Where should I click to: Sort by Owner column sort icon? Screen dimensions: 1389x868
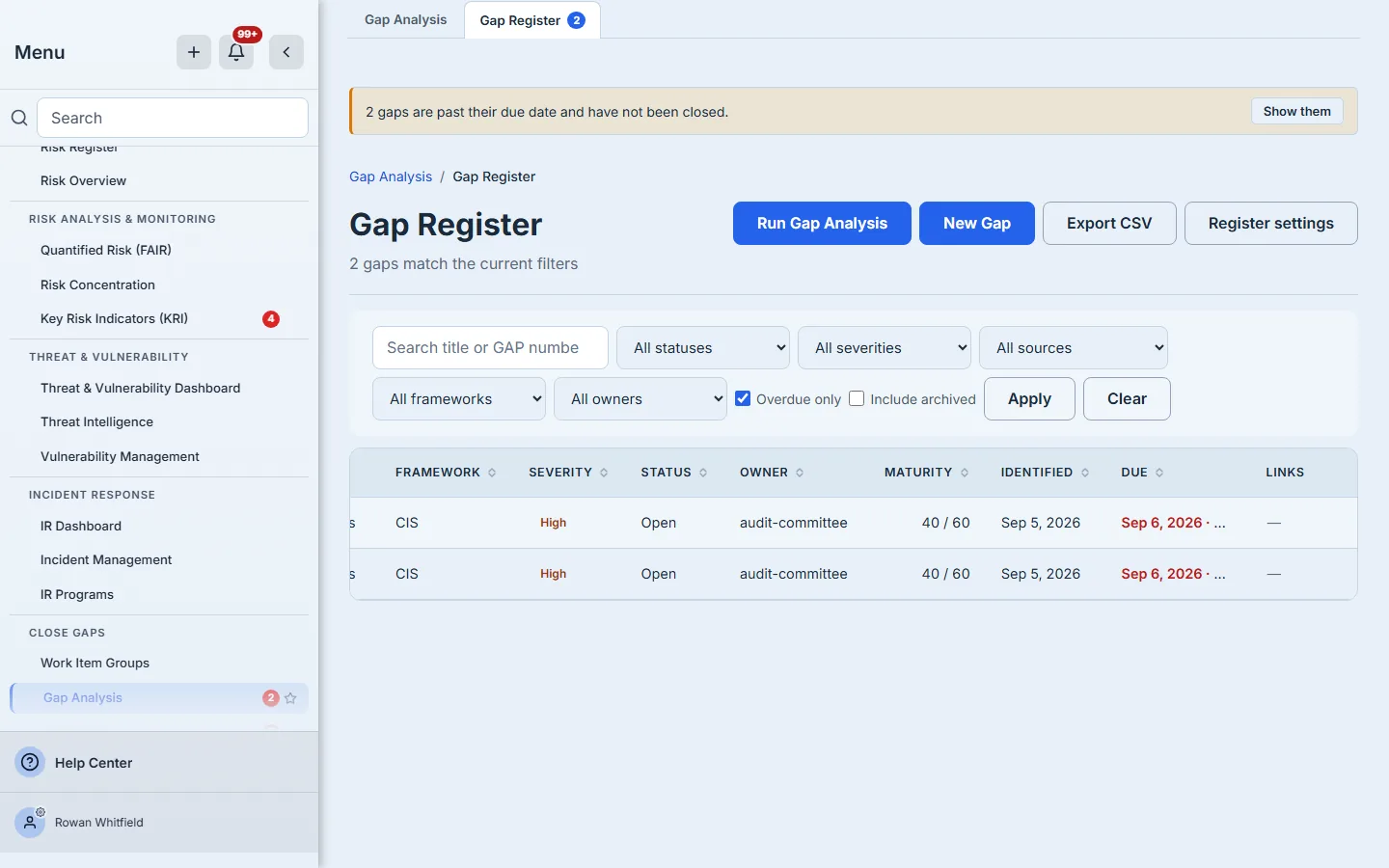click(800, 473)
